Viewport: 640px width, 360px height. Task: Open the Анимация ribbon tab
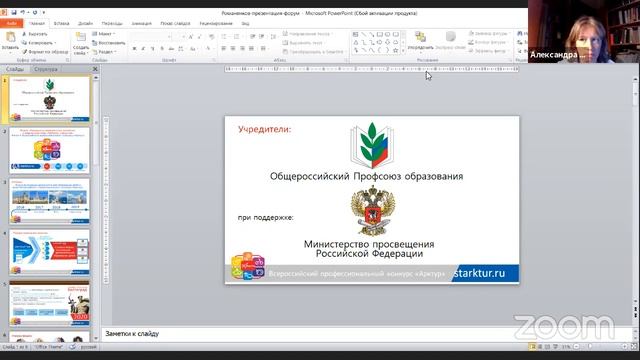[142, 23]
